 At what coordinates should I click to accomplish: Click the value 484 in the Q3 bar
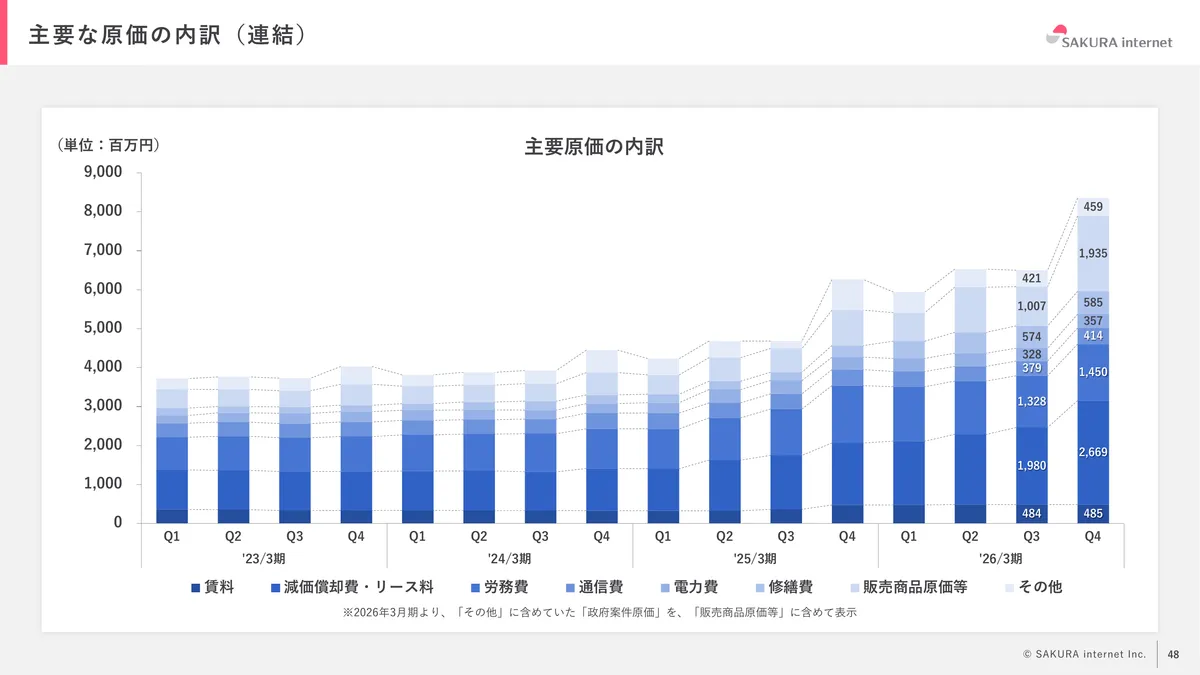[1032, 513]
